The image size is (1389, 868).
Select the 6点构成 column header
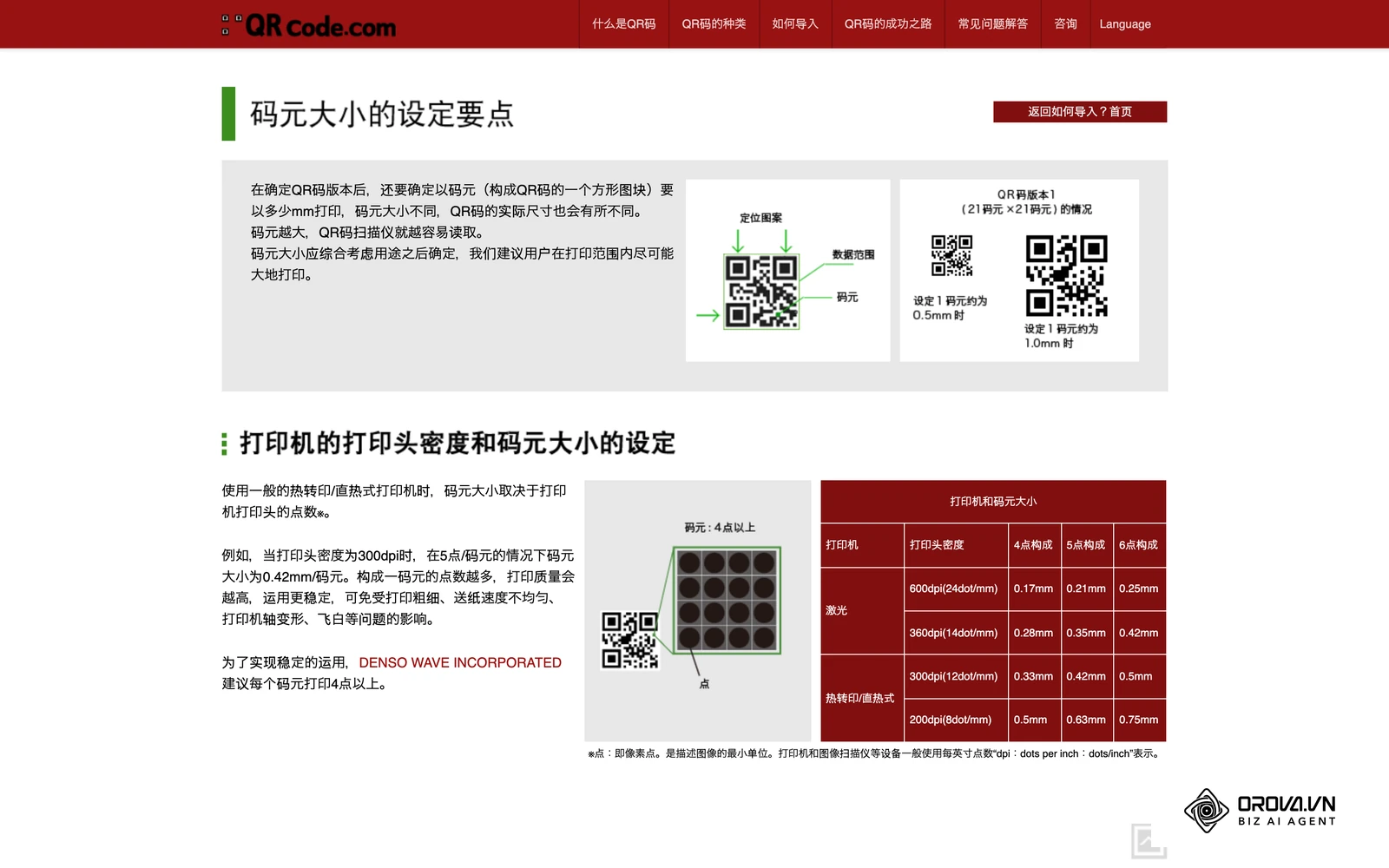click(x=1139, y=544)
